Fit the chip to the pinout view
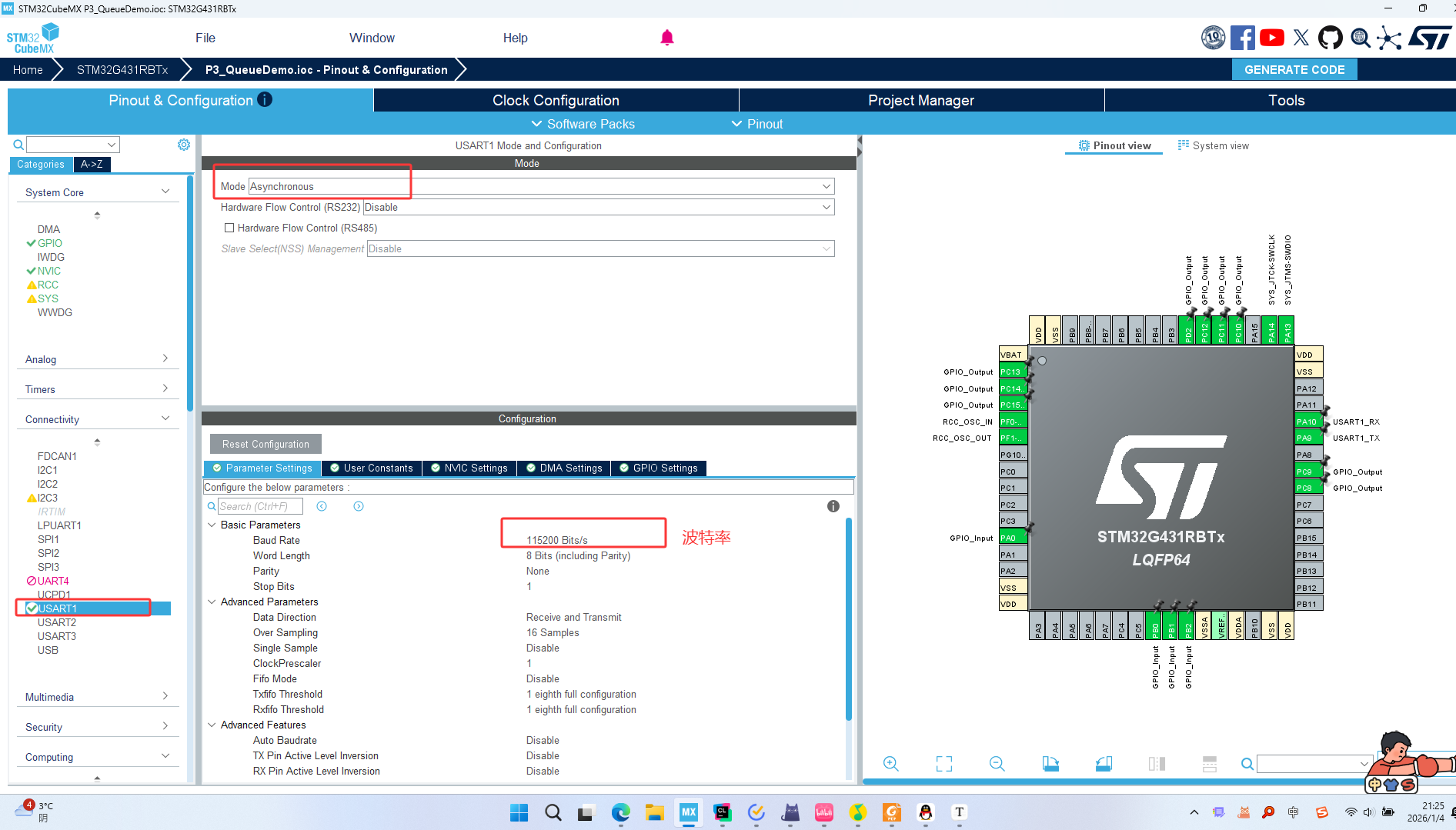1456x830 pixels. [x=944, y=763]
